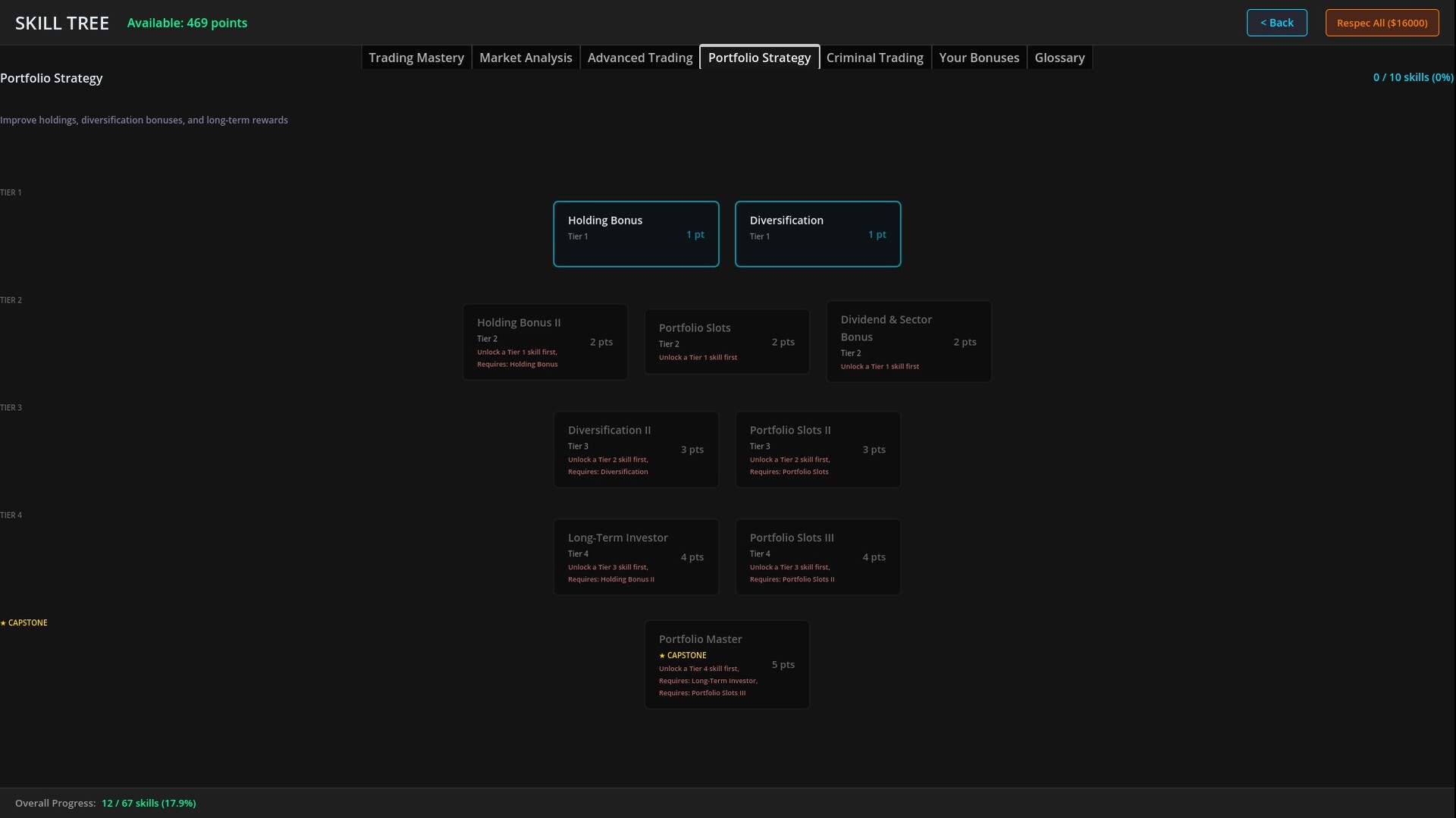Switch to the Advanced Trading tab
Viewport: 1456px width, 818px height.
tap(639, 57)
